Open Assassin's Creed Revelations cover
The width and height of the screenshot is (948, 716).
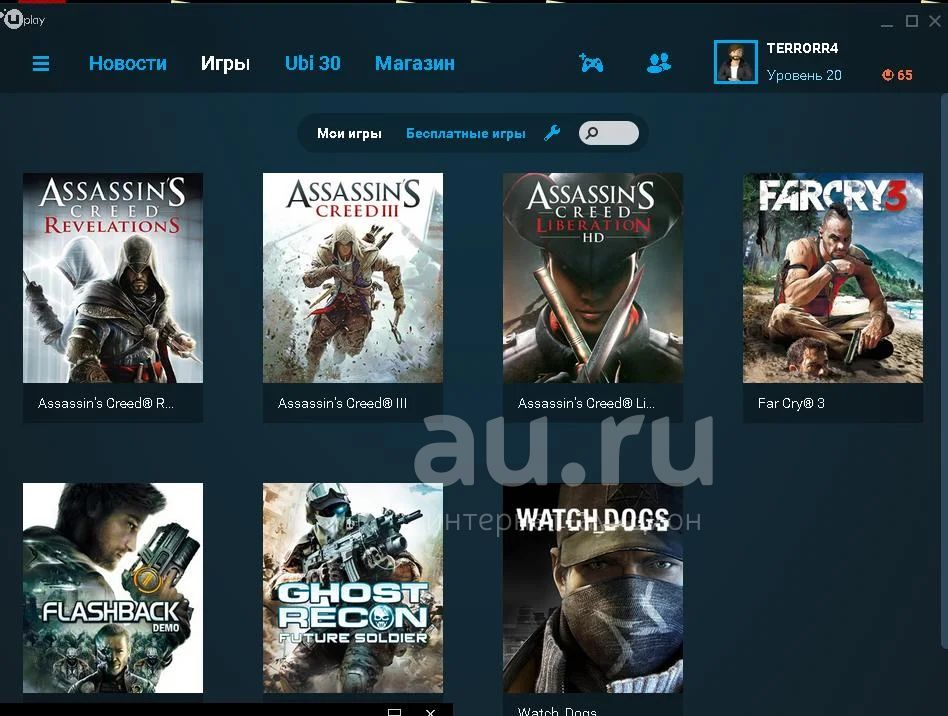113,278
